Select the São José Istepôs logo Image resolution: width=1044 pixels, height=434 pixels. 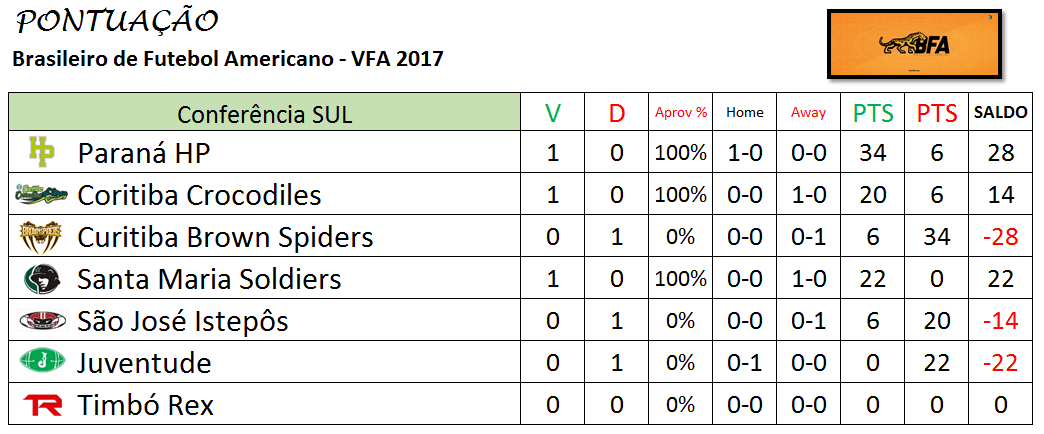click(x=43, y=321)
